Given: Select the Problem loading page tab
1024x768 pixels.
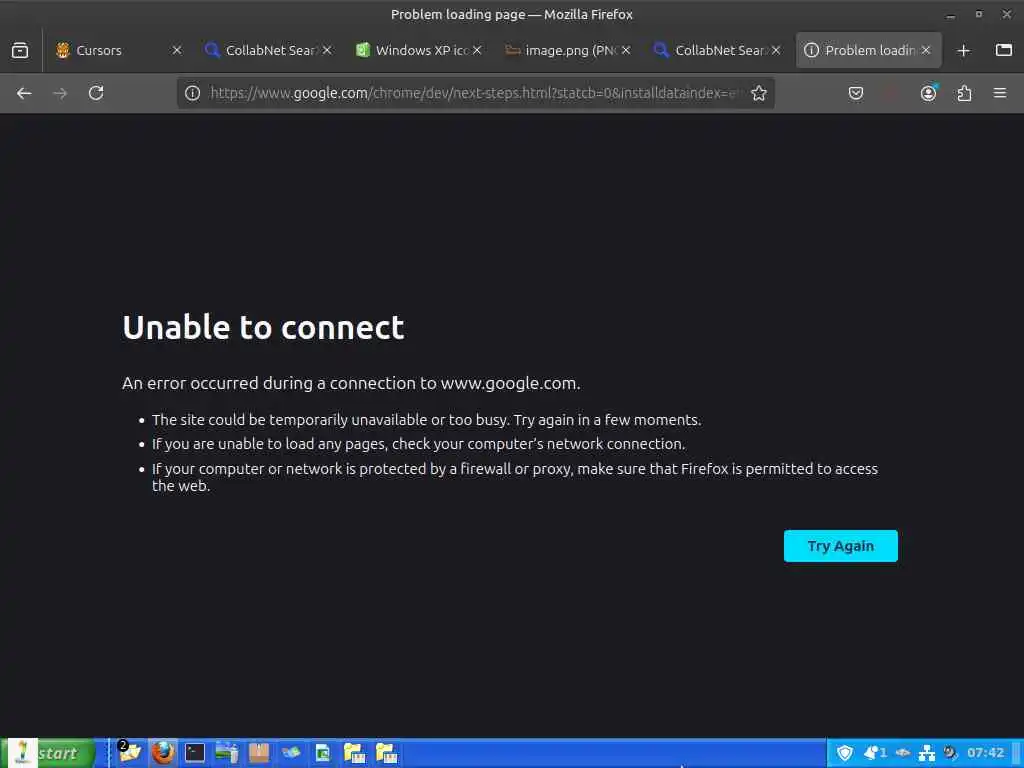Looking at the screenshot, I should point(869,50).
